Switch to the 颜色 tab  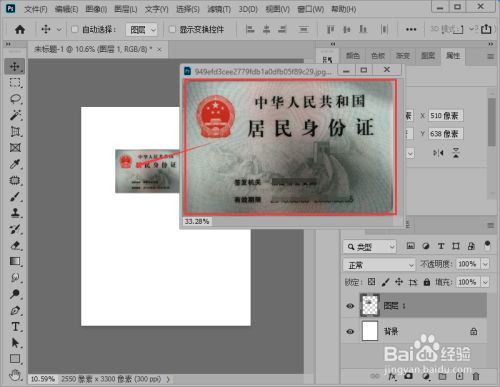click(353, 56)
